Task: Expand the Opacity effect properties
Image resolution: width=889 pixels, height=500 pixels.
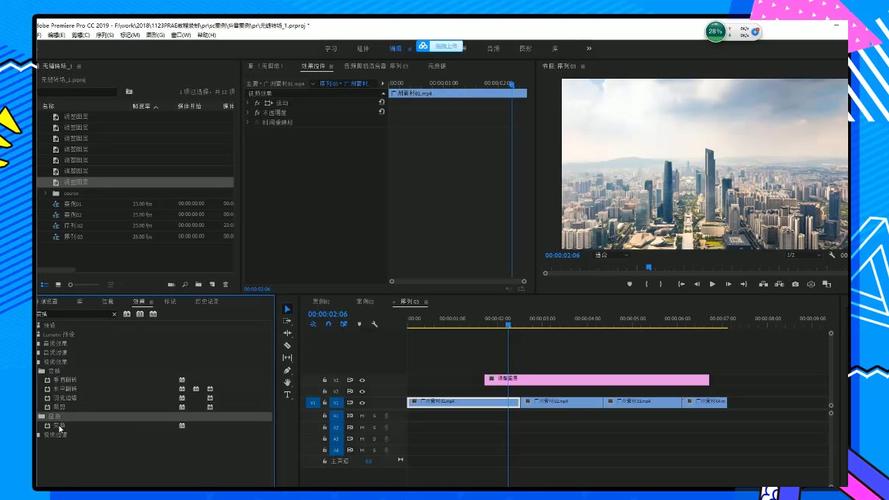Action: (248, 112)
